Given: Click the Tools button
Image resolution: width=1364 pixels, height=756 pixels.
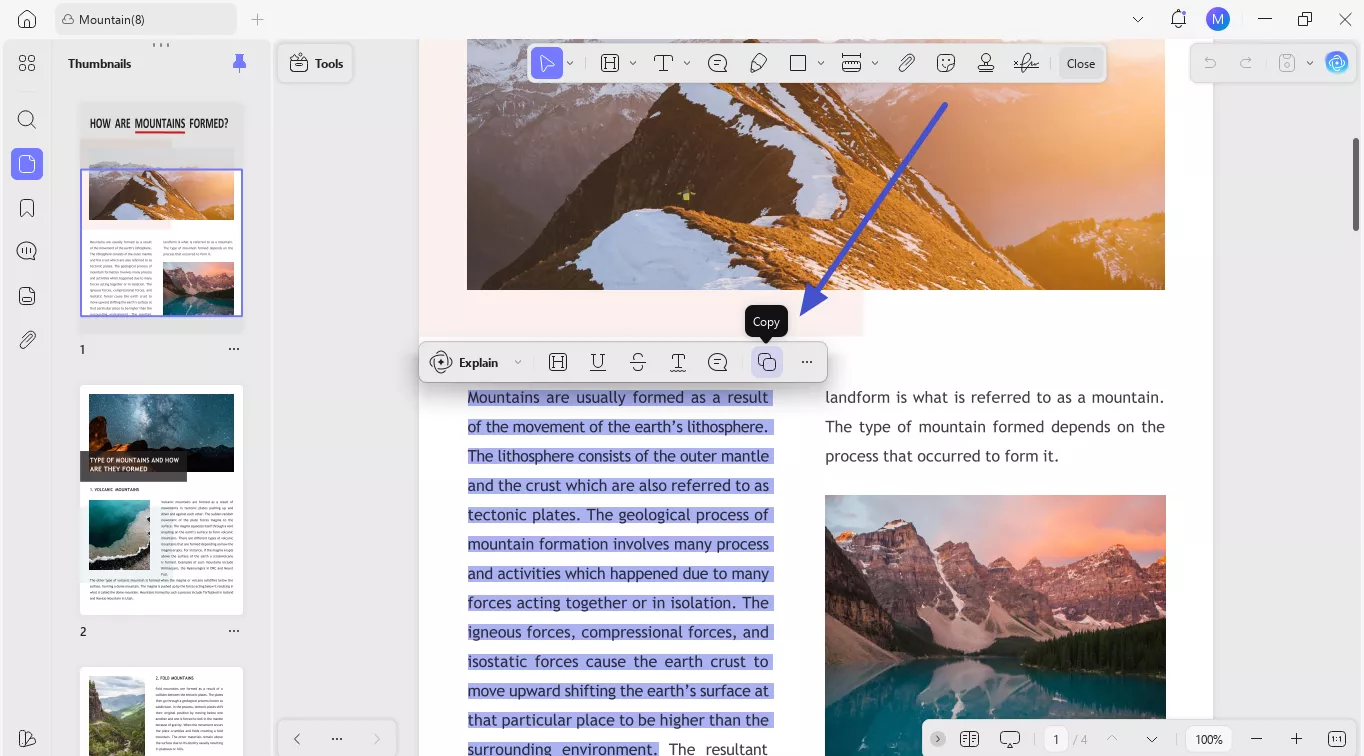Looking at the screenshot, I should (x=315, y=63).
